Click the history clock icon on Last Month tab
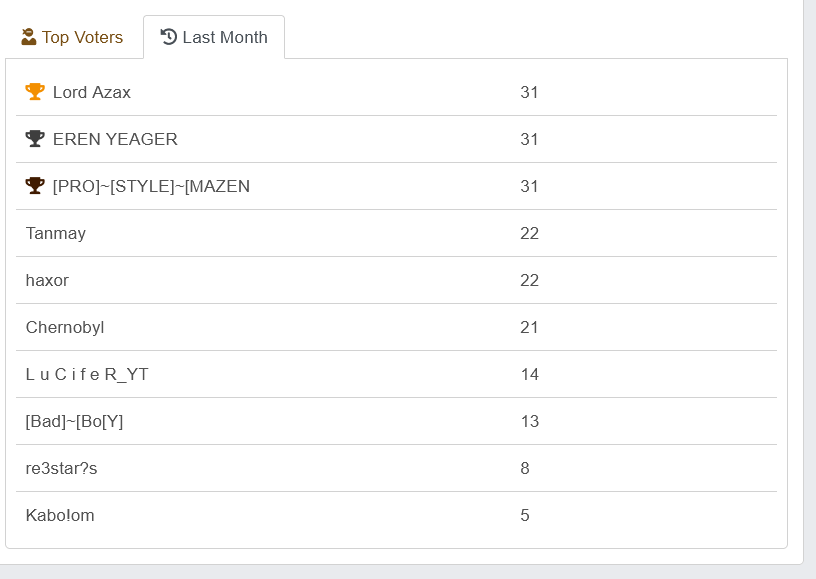 pyautogui.click(x=169, y=37)
